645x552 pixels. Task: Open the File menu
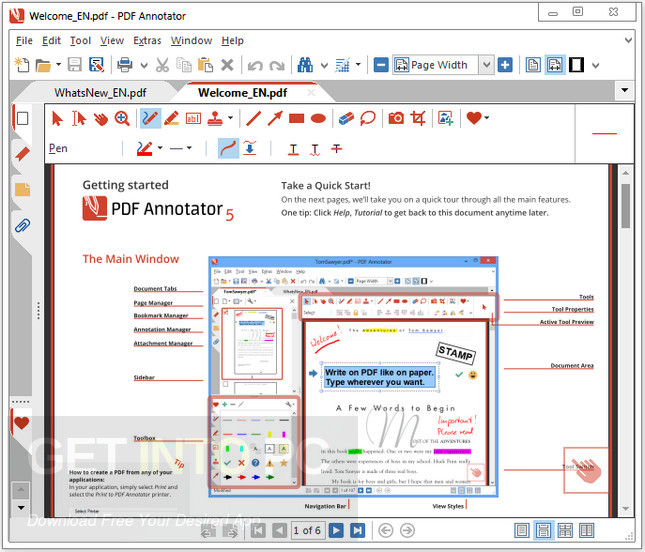click(x=24, y=41)
